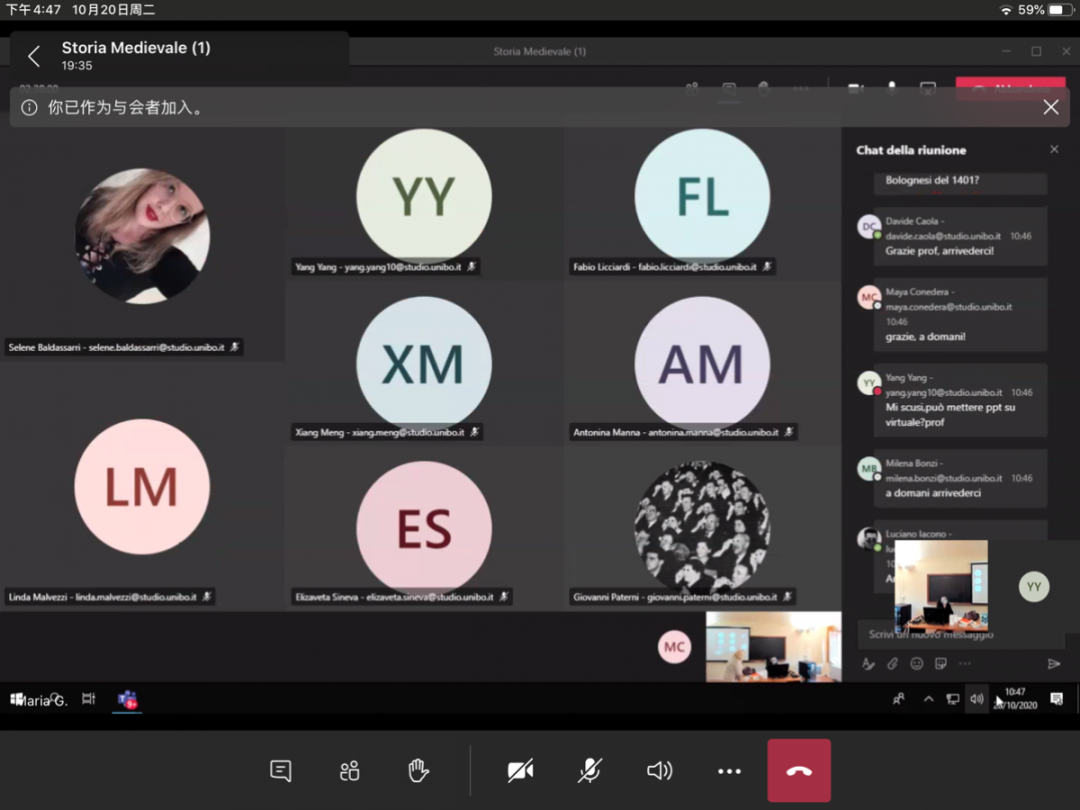Viewport: 1080px width, 810px height.
Task: Go back from the Storia Medievale meeting
Action: coord(34,56)
